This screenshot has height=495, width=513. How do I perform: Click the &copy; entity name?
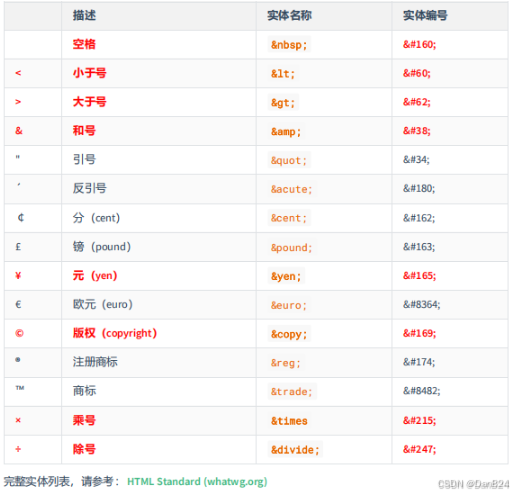click(289, 334)
